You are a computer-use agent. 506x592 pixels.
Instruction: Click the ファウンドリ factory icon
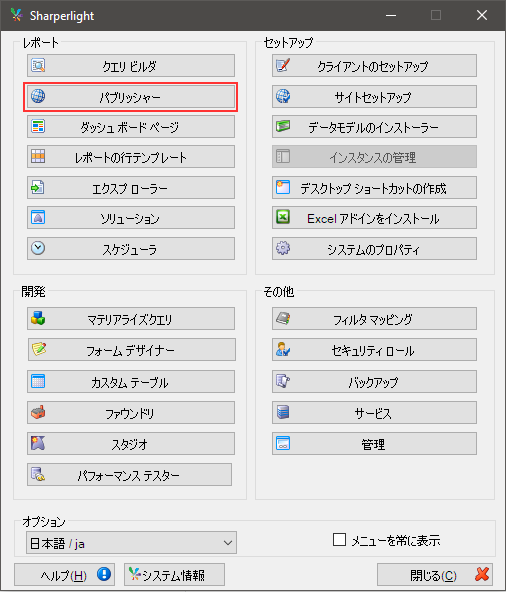[x=38, y=412]
